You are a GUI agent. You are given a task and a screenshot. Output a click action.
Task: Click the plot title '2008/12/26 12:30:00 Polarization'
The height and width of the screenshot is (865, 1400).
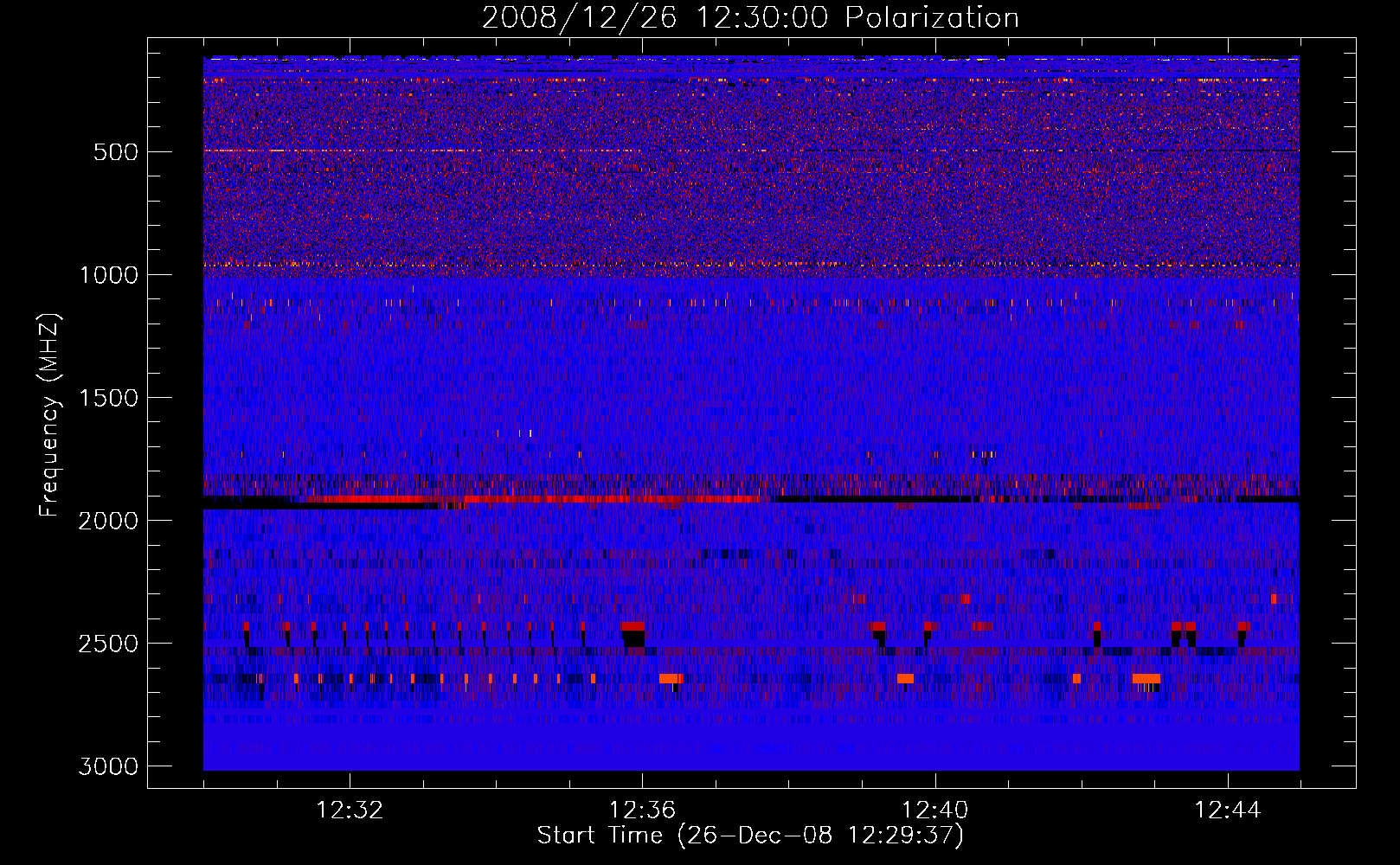tap(750, 17)
